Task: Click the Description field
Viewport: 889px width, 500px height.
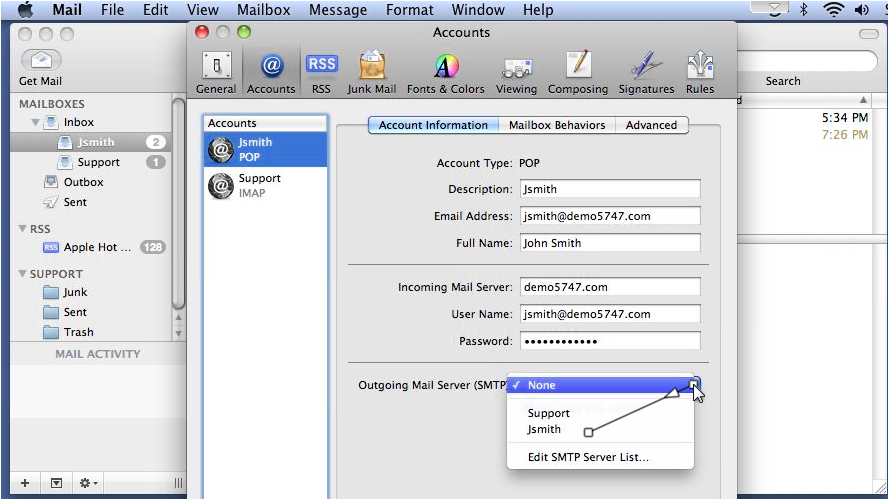Action: pyautogui.click(x=610, y=189)
